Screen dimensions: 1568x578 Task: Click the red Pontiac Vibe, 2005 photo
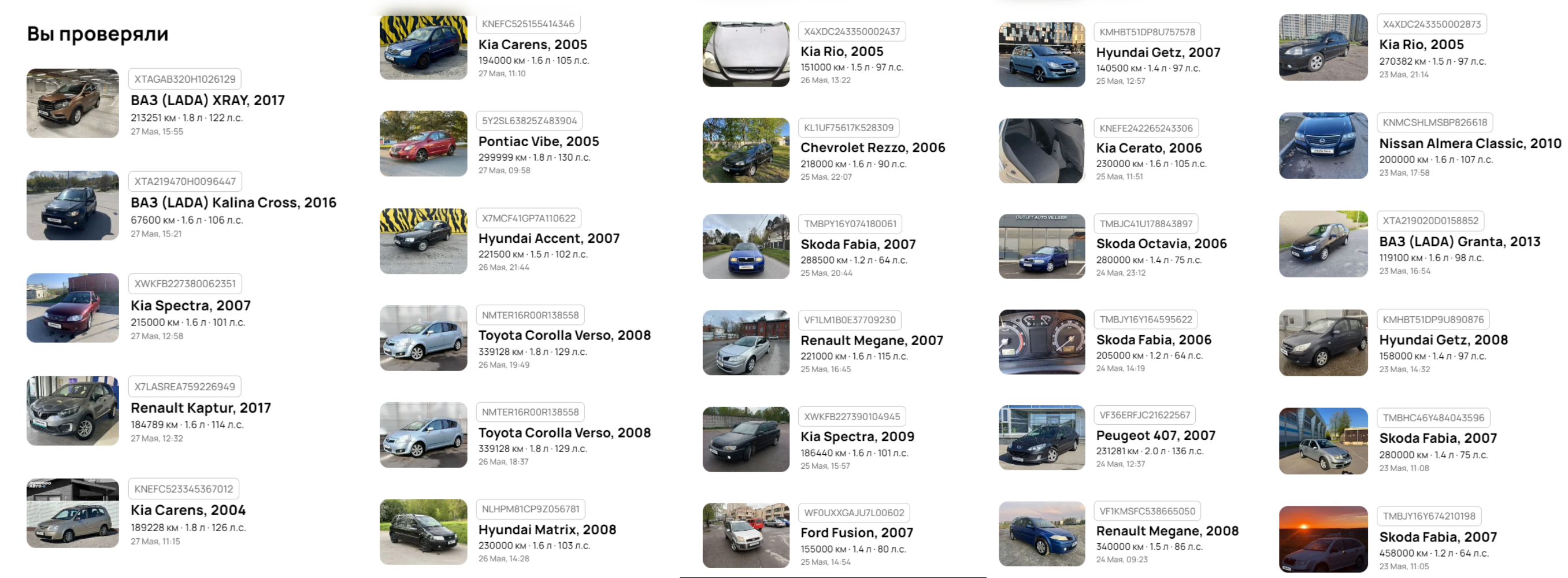(x=424, y=143)
